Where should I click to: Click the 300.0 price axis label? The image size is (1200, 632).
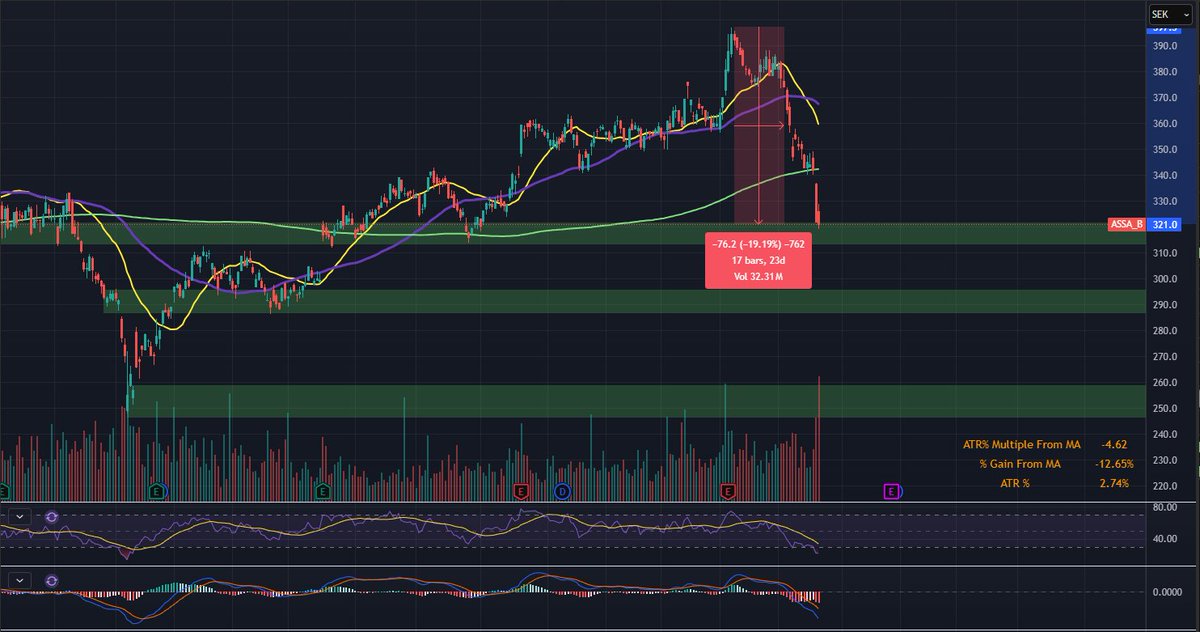(x=1164, y=279)
